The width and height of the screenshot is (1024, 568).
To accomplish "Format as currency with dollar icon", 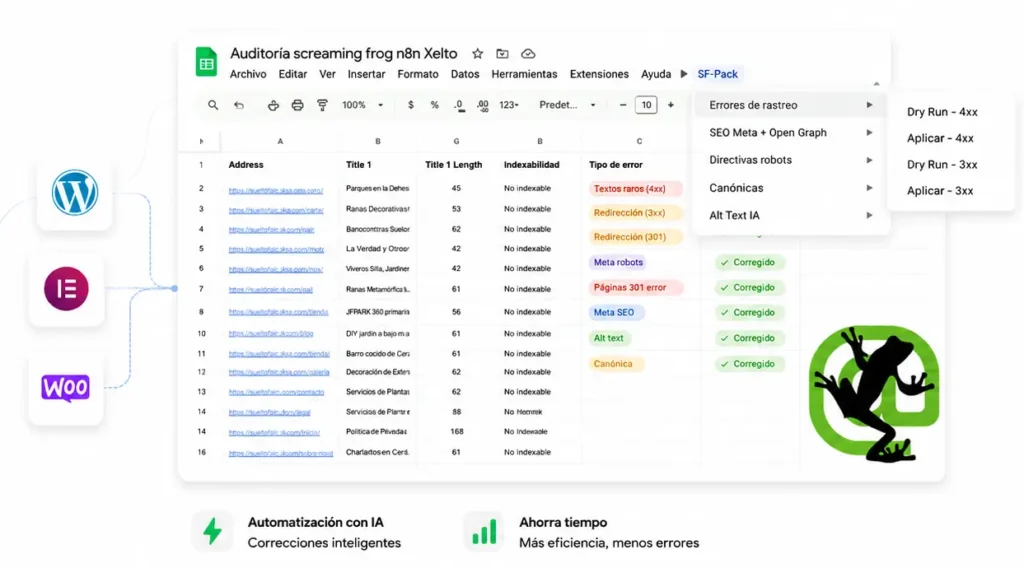I will click(x=410, y=104).
